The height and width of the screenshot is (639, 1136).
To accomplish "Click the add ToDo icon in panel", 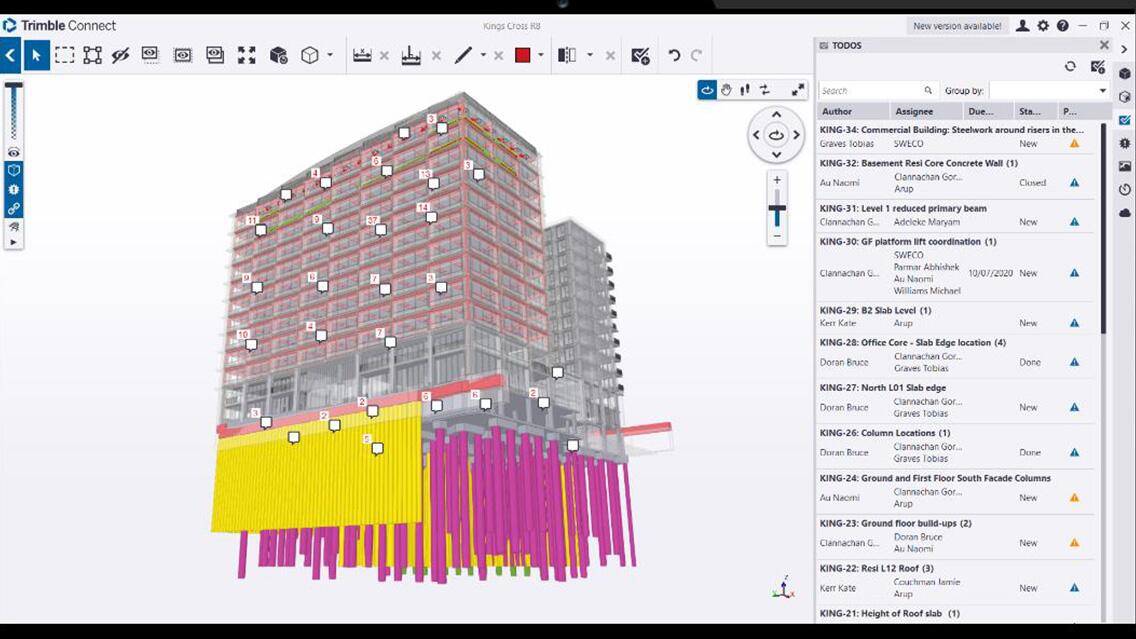I will [1098, 67].
